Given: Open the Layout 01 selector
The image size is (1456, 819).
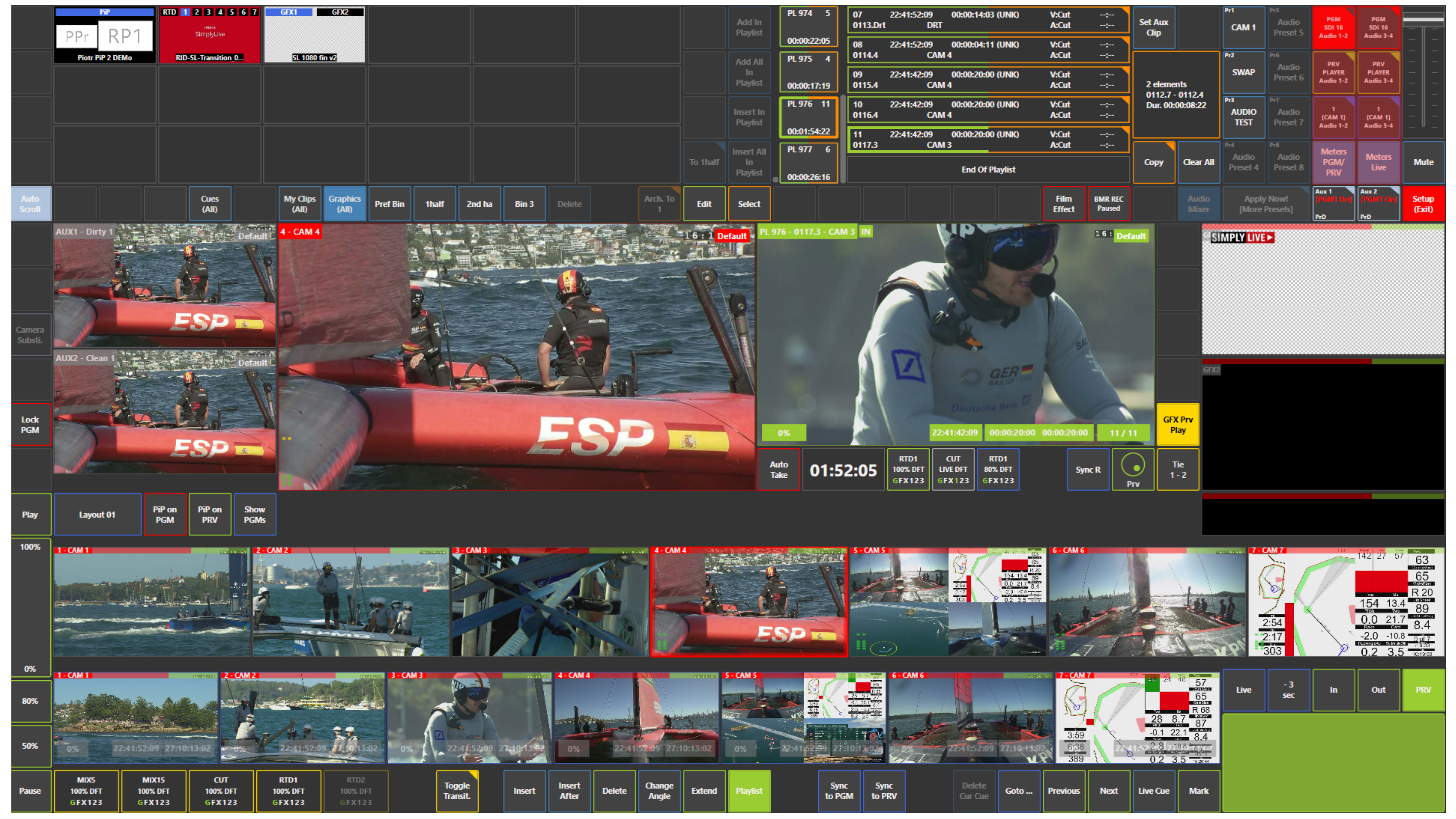Looking at the screenshot, I should [97, 515].
